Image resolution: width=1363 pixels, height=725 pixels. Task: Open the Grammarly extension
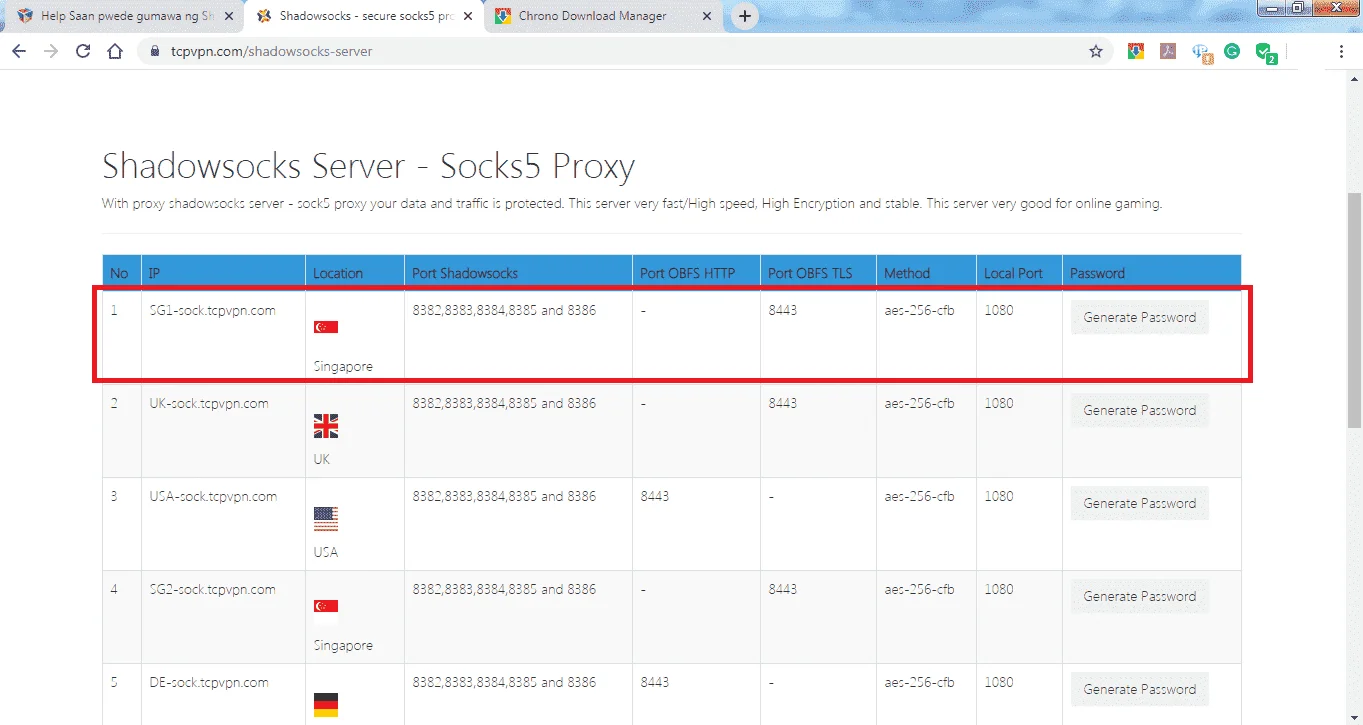coord(1232,51)
